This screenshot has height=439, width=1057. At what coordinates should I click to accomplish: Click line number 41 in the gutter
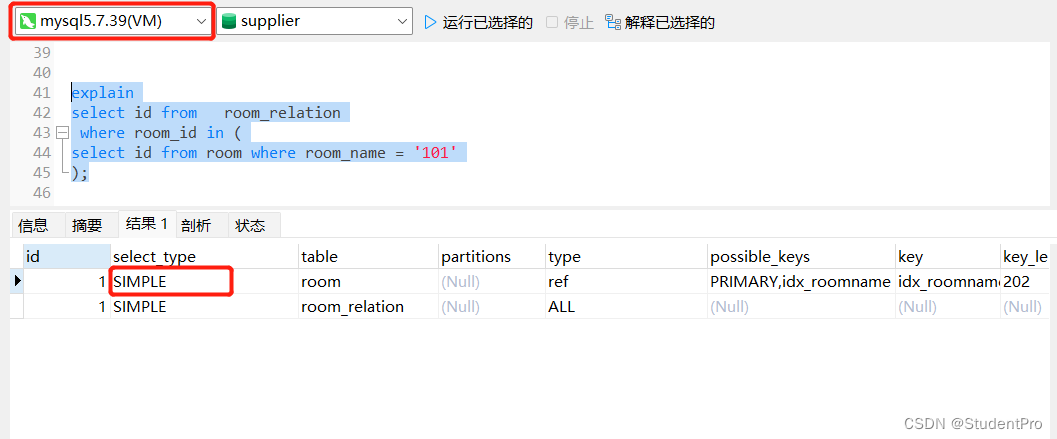(42, 92)
